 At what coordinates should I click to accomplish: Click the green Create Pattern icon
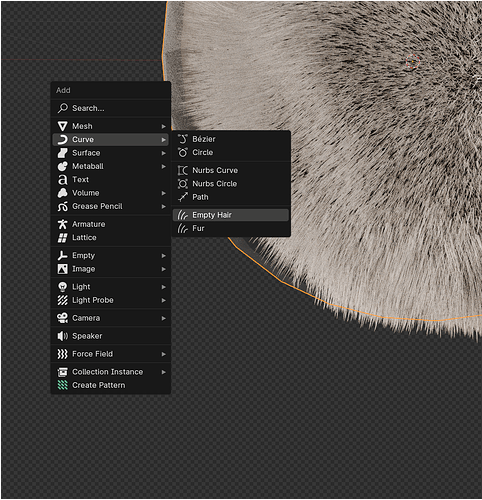coord(63,385)
